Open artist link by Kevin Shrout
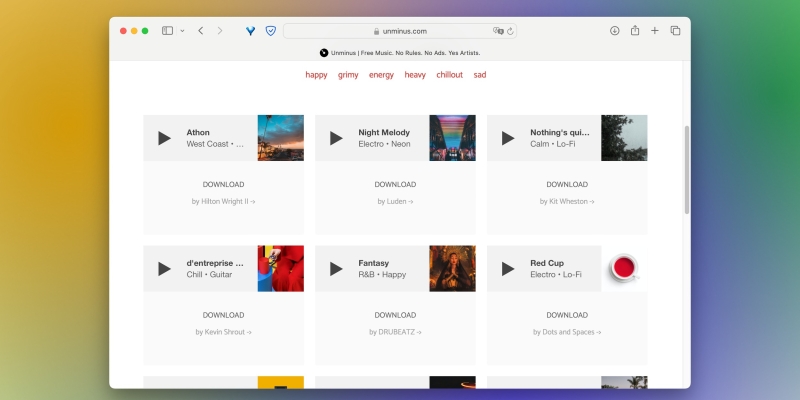The image size is (800, 400). 223,332
